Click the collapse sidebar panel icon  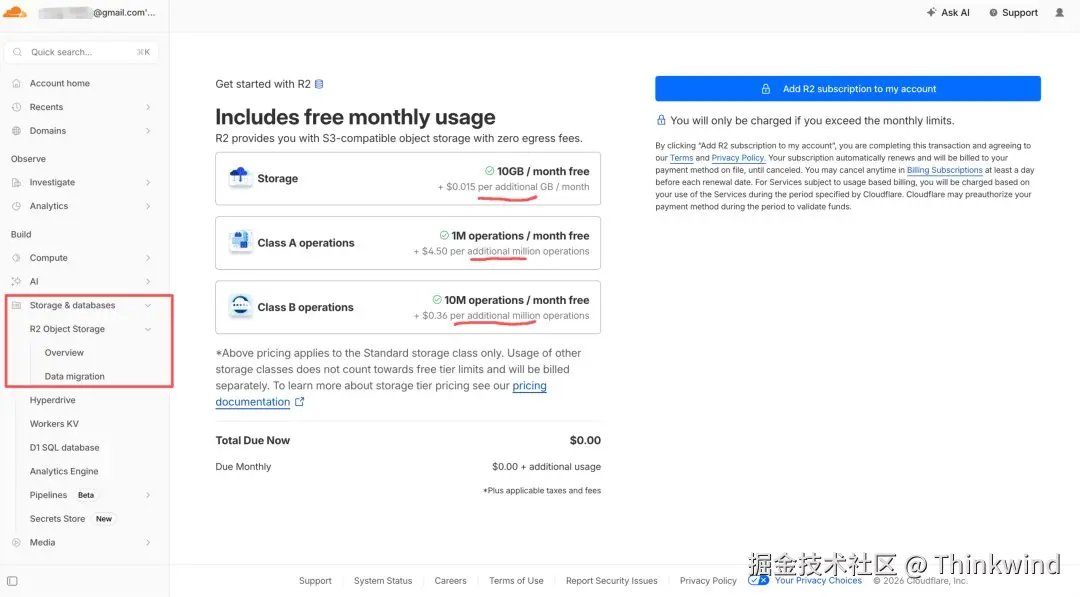click(x=12, y=581)
